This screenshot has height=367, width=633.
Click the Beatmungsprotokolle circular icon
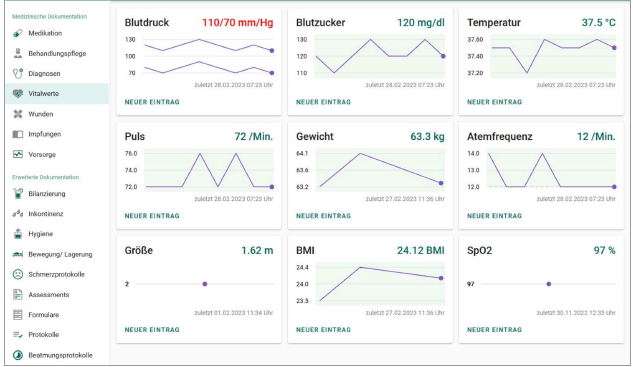[x=18, y=355]
